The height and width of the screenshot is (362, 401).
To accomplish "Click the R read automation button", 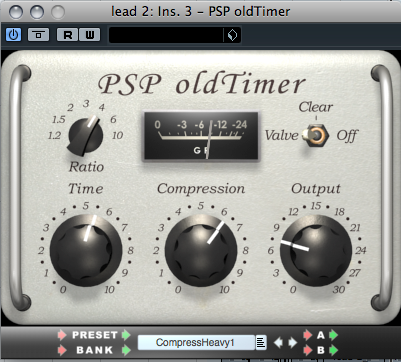I will coord(68,35).
